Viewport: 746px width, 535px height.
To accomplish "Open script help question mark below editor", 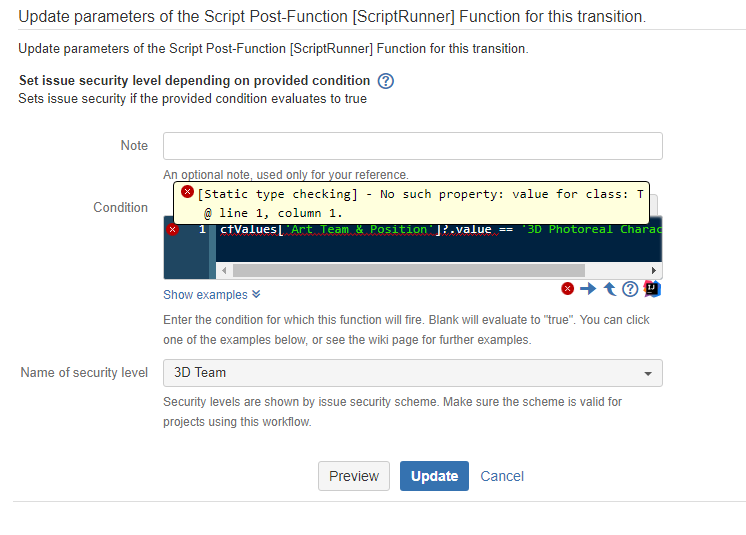I will (x=630, y=289).
